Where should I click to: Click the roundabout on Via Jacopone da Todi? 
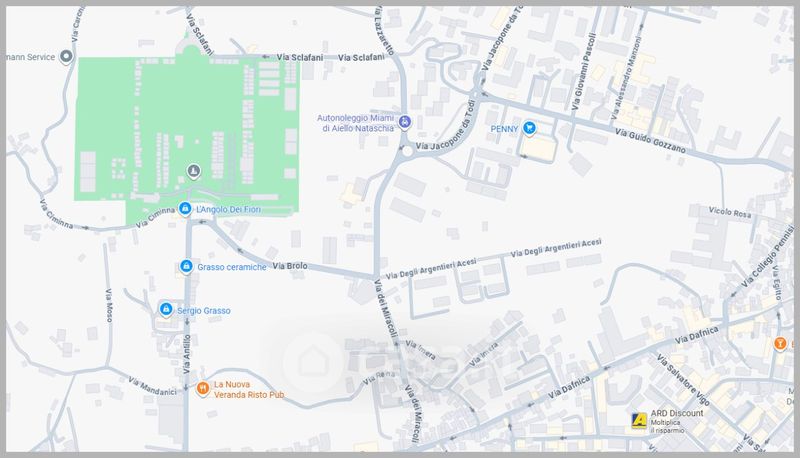pyautogui.click(x=406, y=154)
